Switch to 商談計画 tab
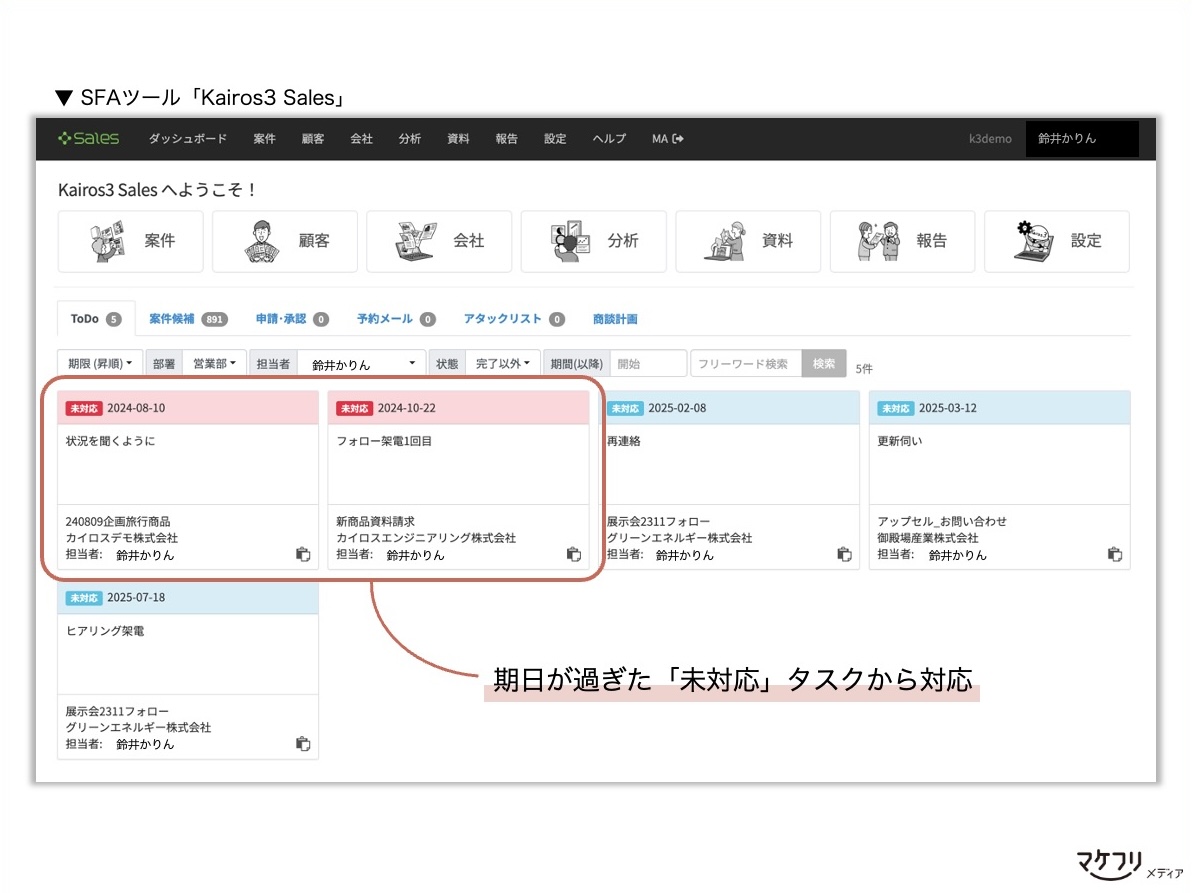 [x=615, y=319]
